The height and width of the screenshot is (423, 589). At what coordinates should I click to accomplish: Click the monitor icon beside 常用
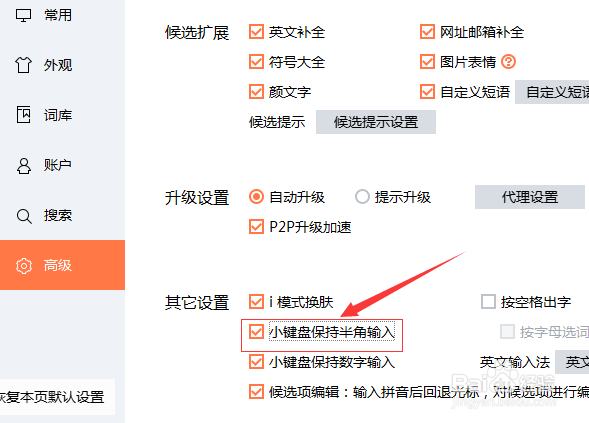(x=23, y=15)
